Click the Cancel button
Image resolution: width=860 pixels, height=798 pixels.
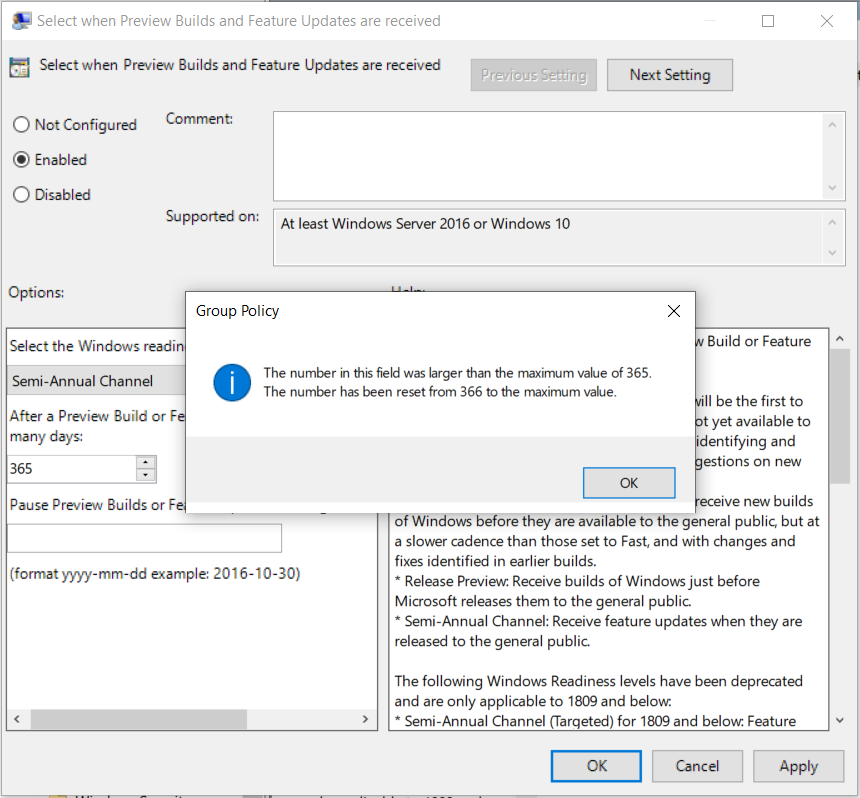pyautogui.click(x=697, y=766)
